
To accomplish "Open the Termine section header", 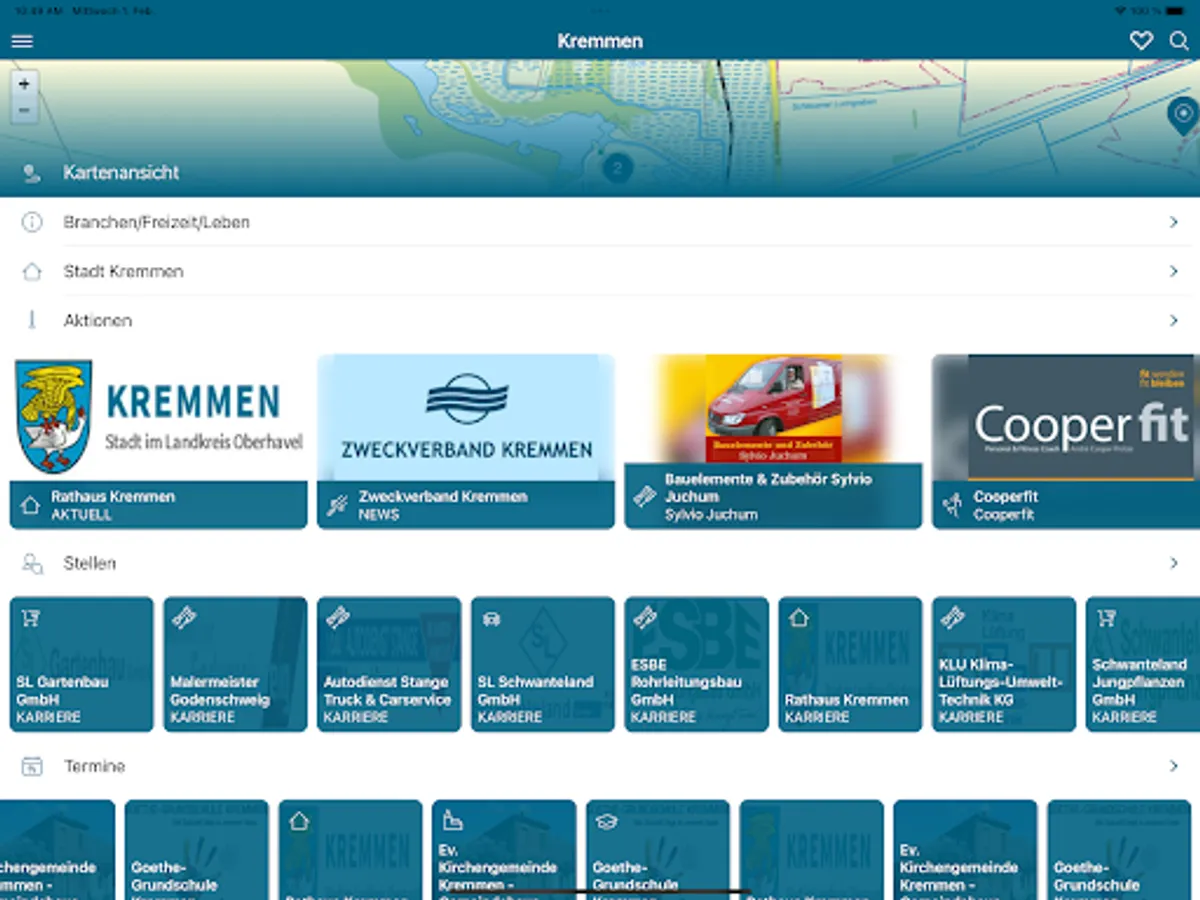I will click(x=600, y=767).
